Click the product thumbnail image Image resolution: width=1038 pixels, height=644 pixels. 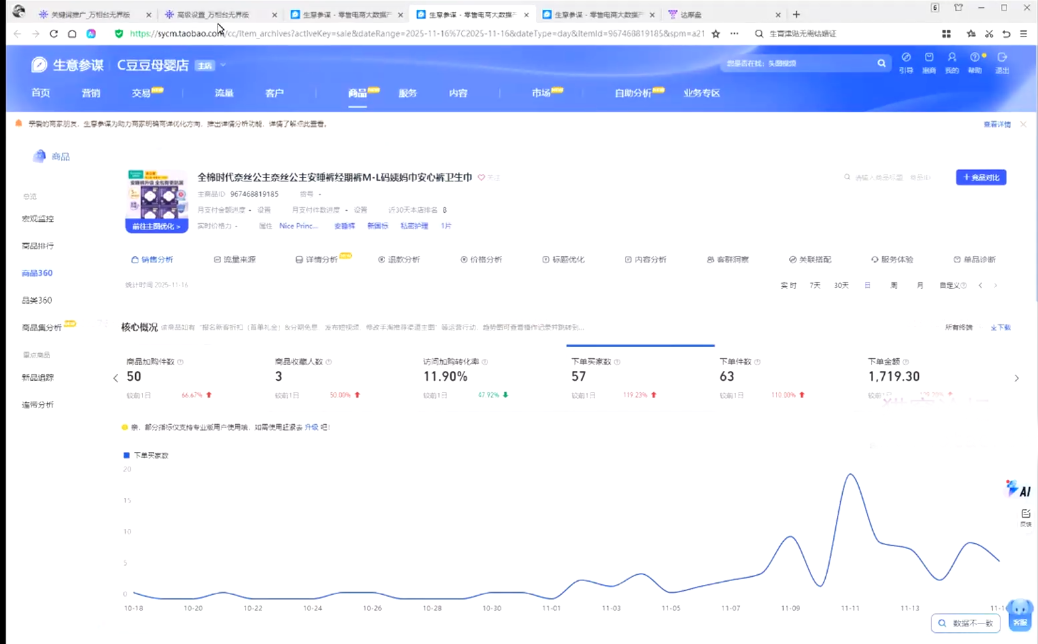click(157, 194)
